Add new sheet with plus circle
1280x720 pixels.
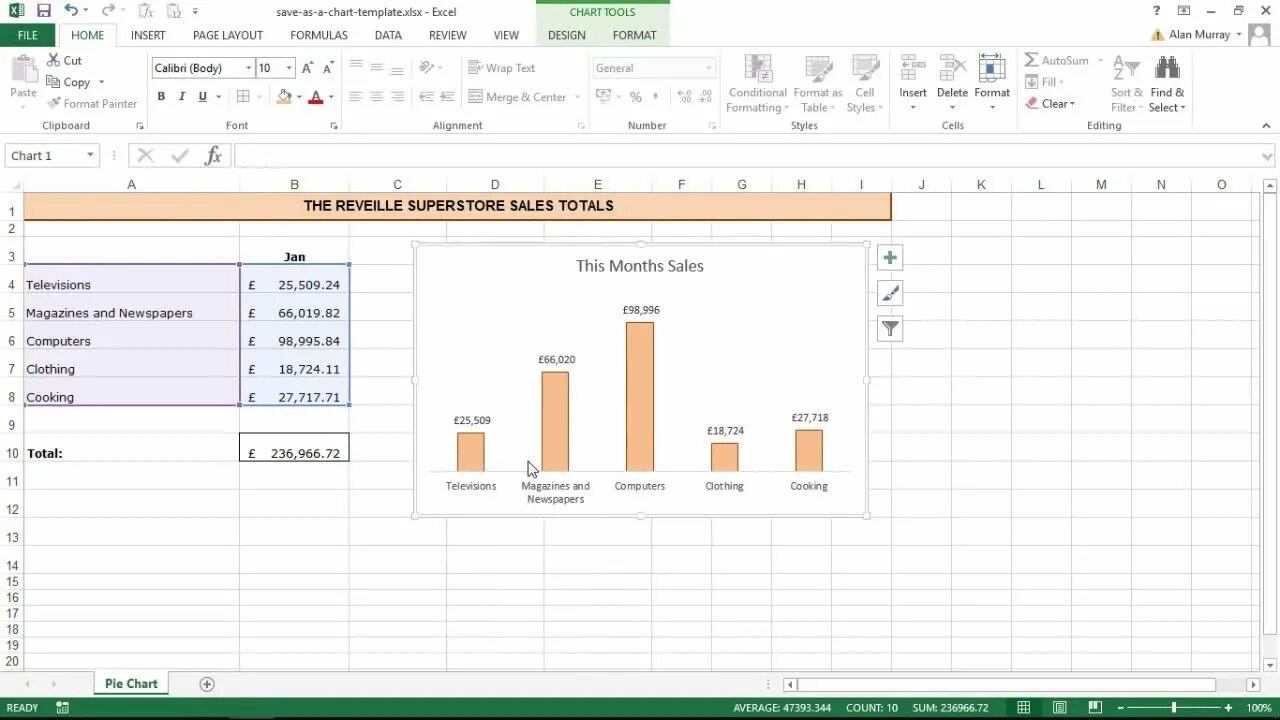(x=207, y=684)
